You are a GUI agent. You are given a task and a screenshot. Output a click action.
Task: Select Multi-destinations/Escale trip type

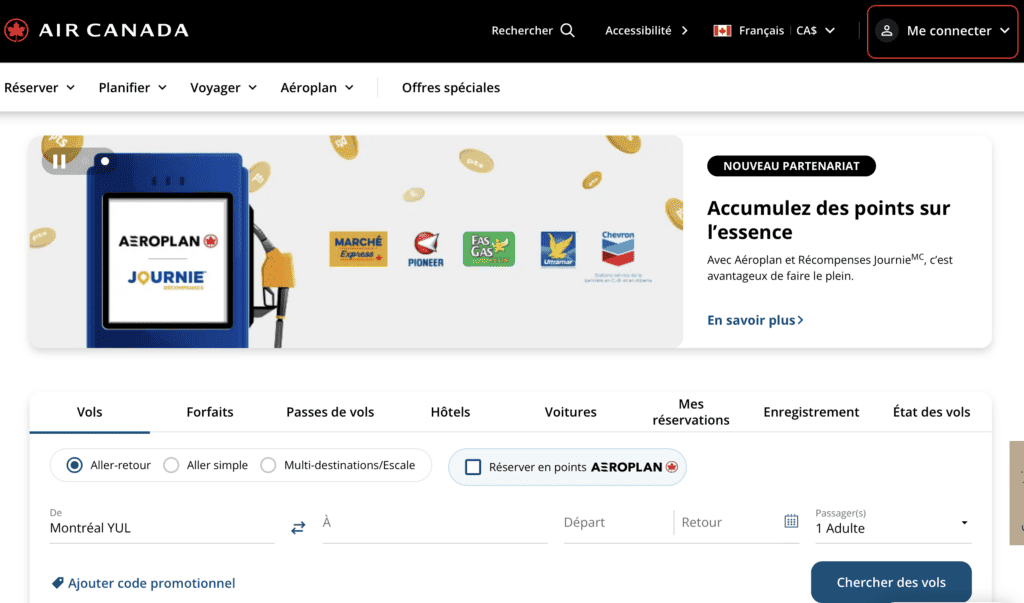coord(268,464)
